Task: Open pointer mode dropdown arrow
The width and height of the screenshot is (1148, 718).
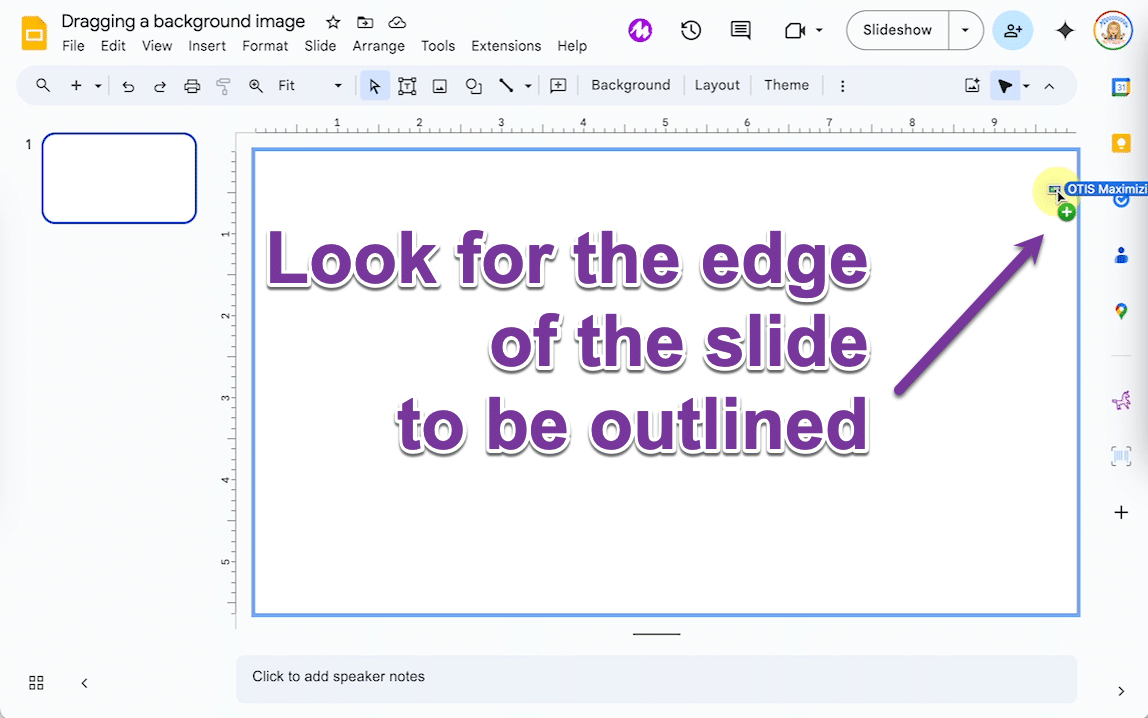Action: pyautogui.click(x=1026, y=86)
